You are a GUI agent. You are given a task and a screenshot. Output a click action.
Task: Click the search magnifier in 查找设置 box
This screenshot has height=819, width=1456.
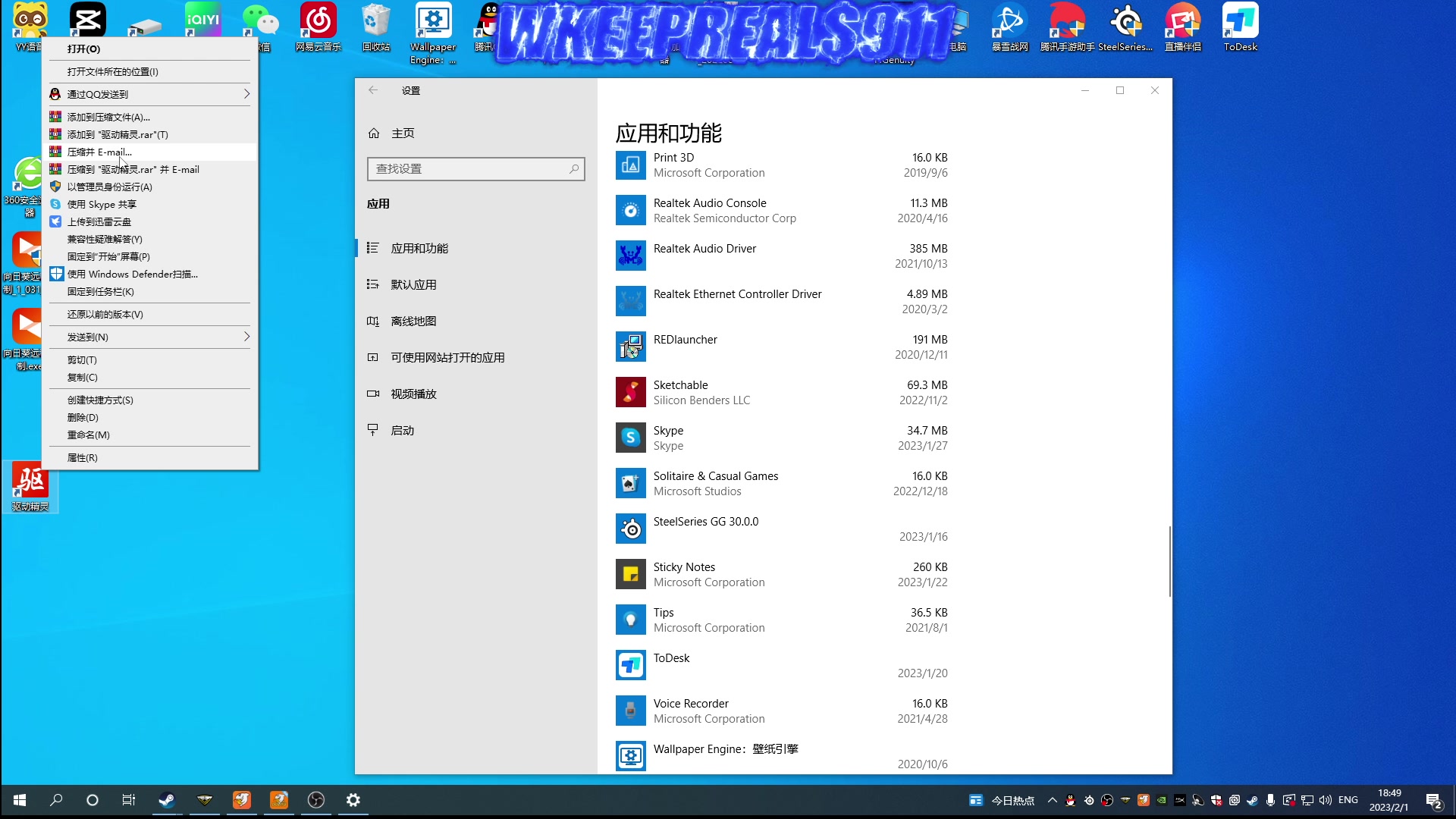[x=574, y=169]
